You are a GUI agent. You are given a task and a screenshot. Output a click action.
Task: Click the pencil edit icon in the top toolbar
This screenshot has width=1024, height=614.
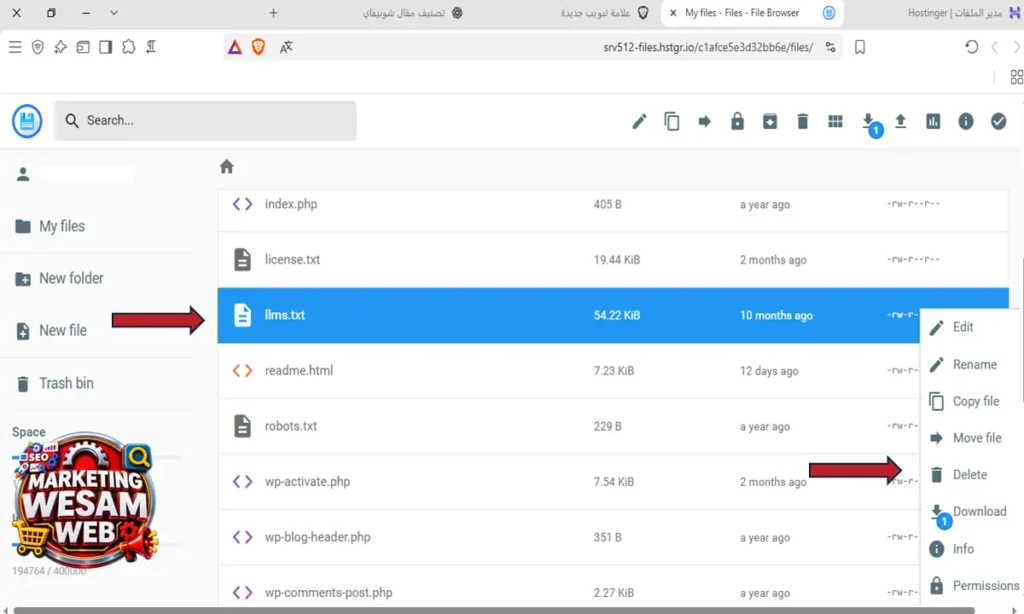pyautogui.click(x=639, y=121)
